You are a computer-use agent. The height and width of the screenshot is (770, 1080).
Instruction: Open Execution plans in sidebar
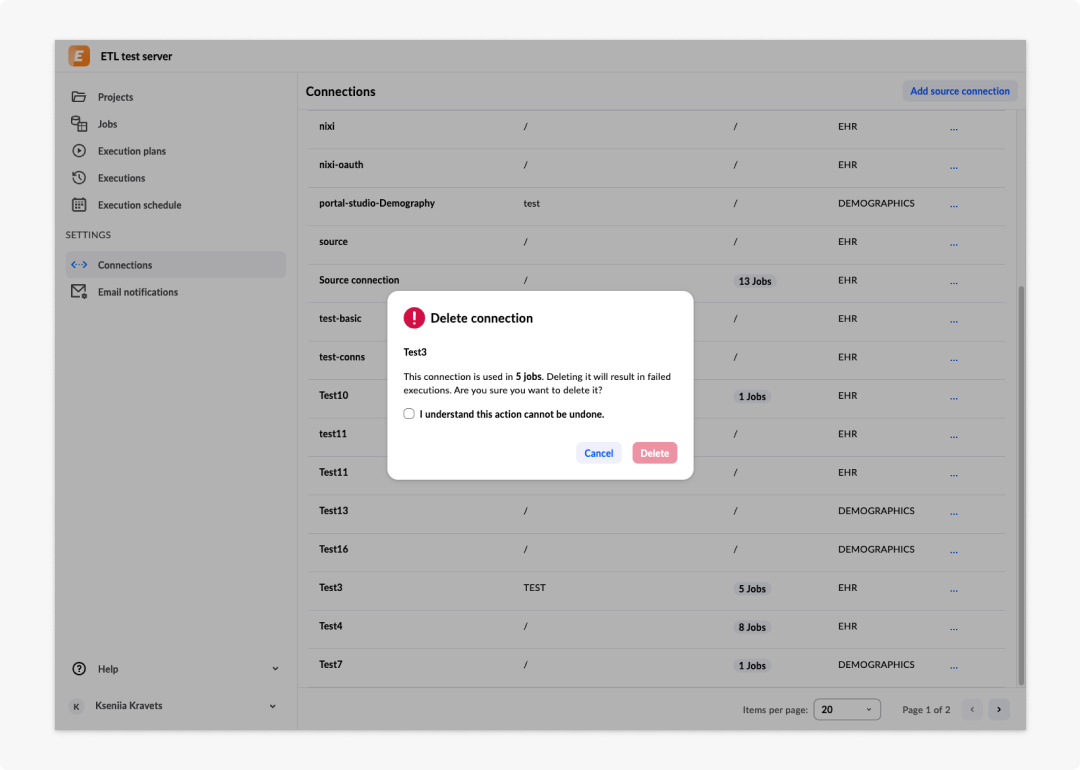tap(176, 151)
